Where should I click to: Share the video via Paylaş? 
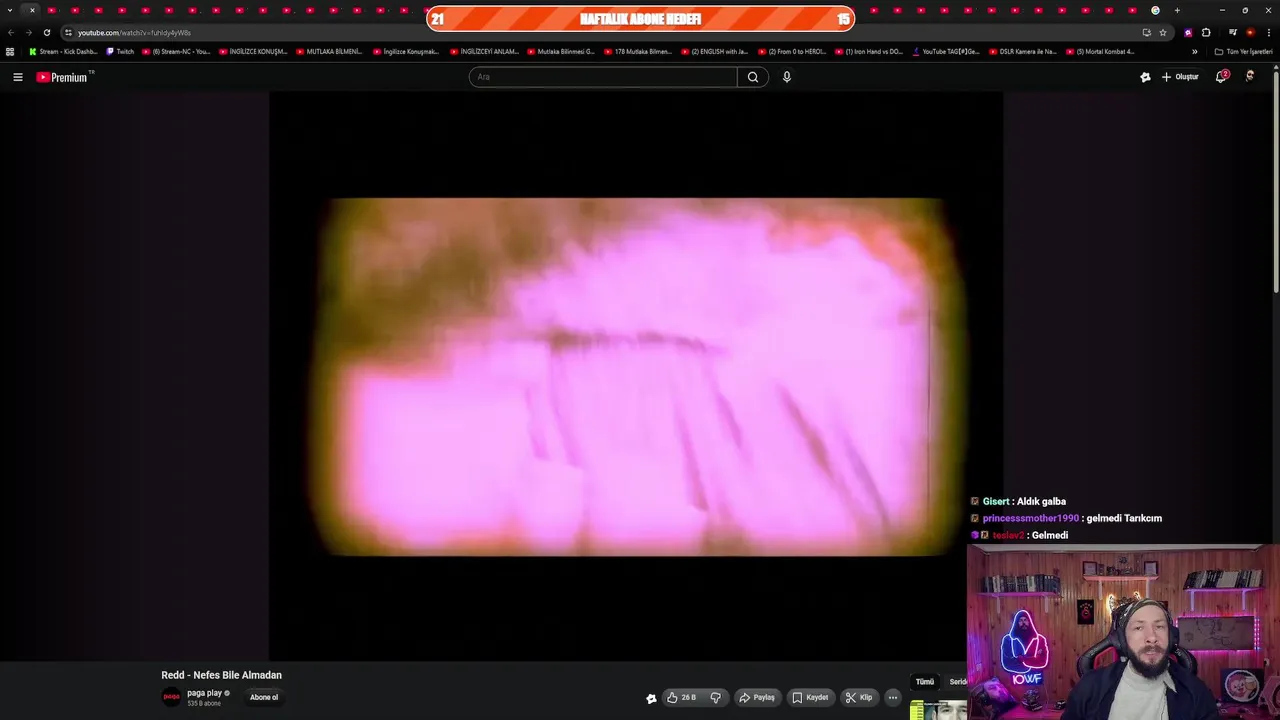click(x=757, y=698)
